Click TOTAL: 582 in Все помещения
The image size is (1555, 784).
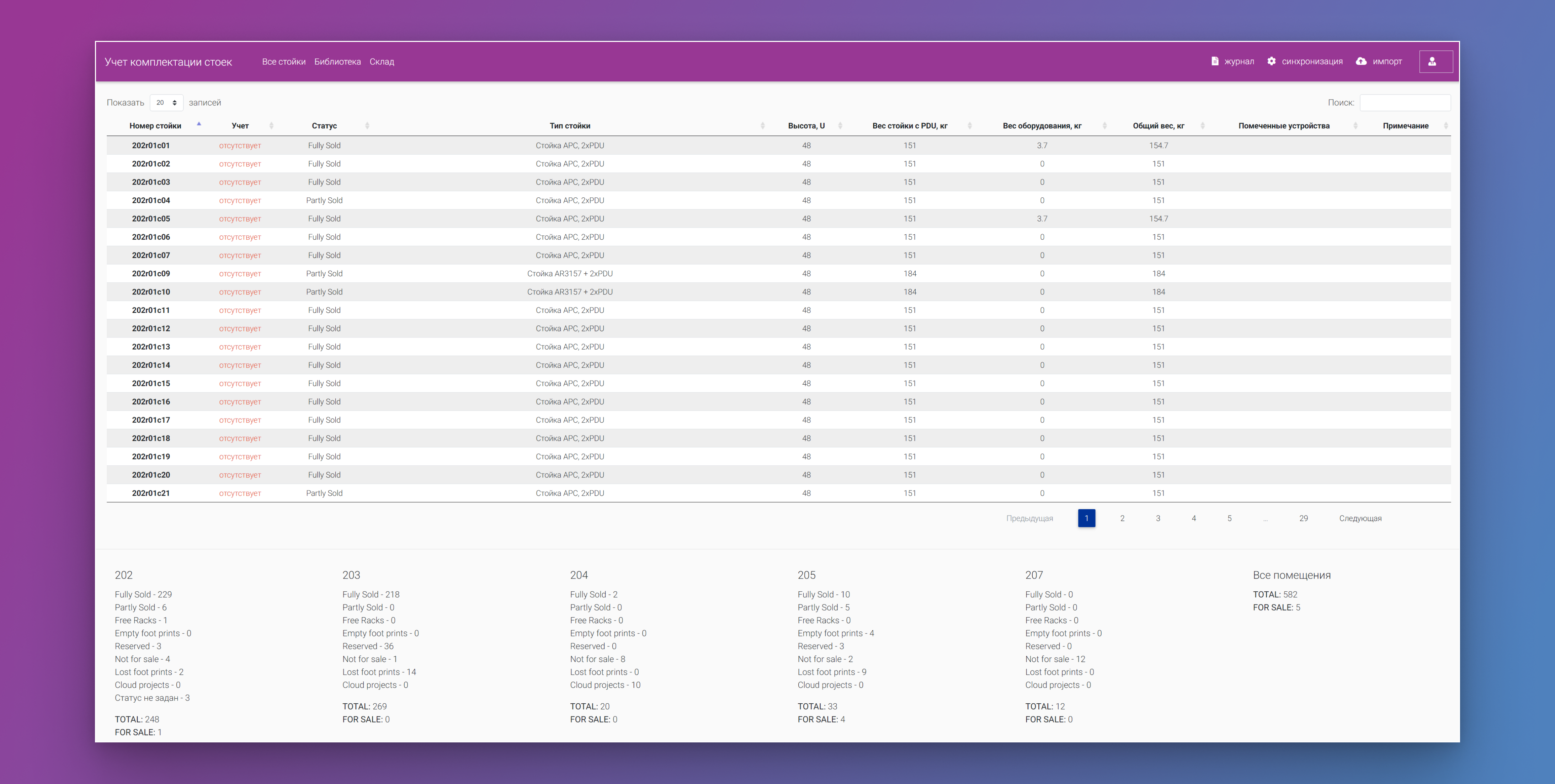coord(1275,594)
